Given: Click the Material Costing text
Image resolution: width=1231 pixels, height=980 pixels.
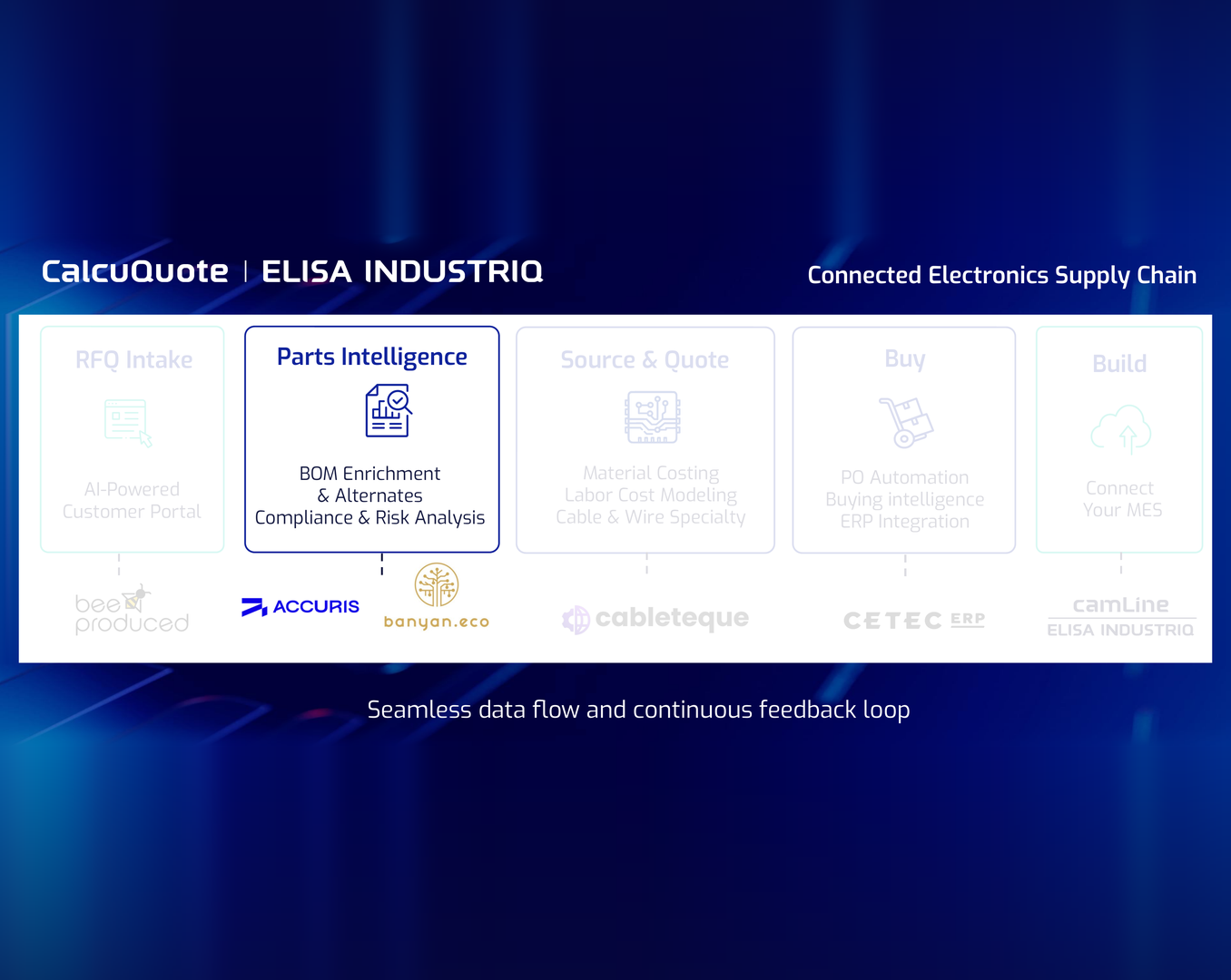Looking at the screenshot, I should (x=651, y=474).
